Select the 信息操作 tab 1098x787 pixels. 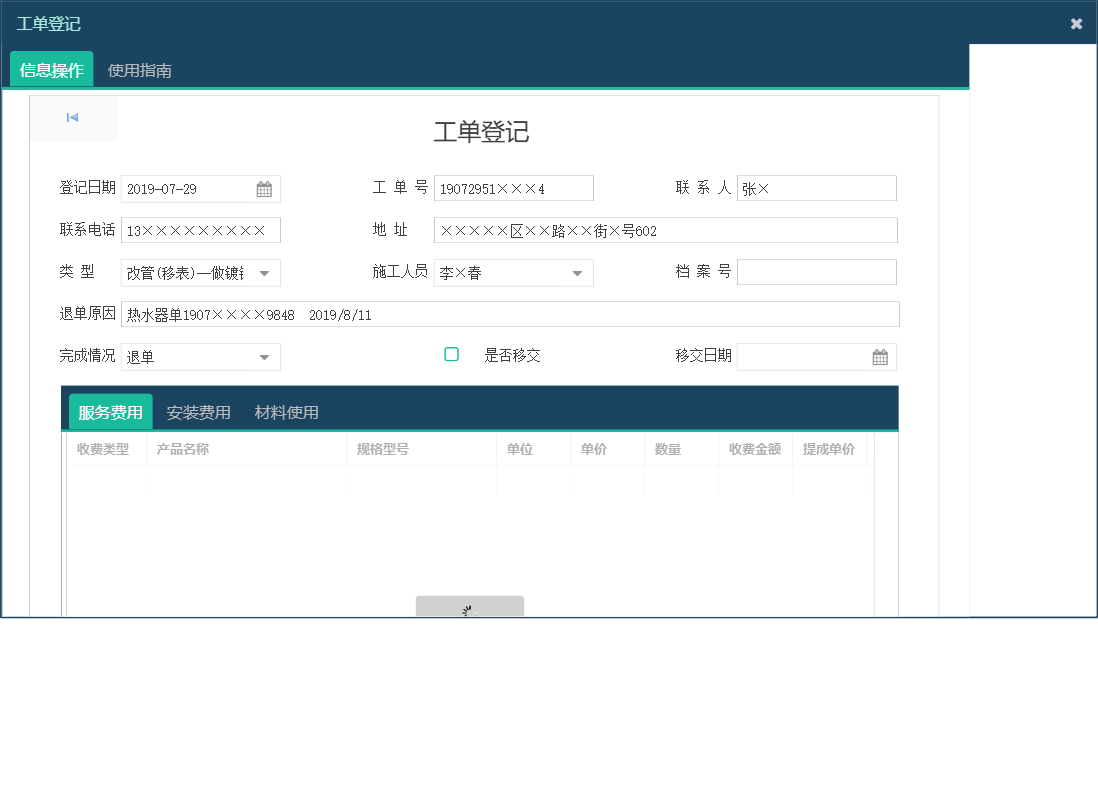[50, 70]
